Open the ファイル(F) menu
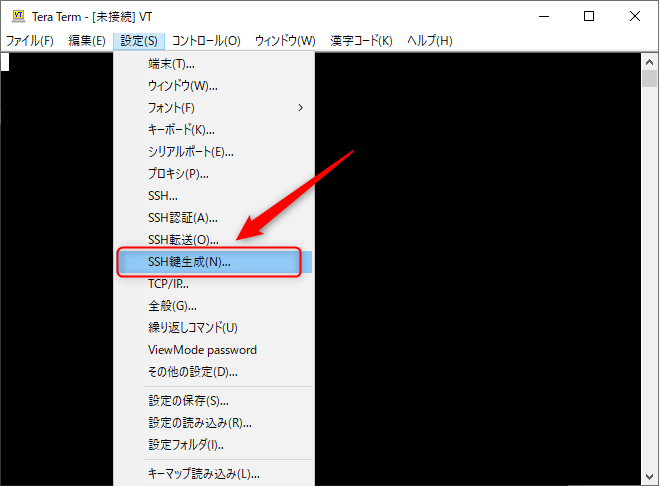 30,40
